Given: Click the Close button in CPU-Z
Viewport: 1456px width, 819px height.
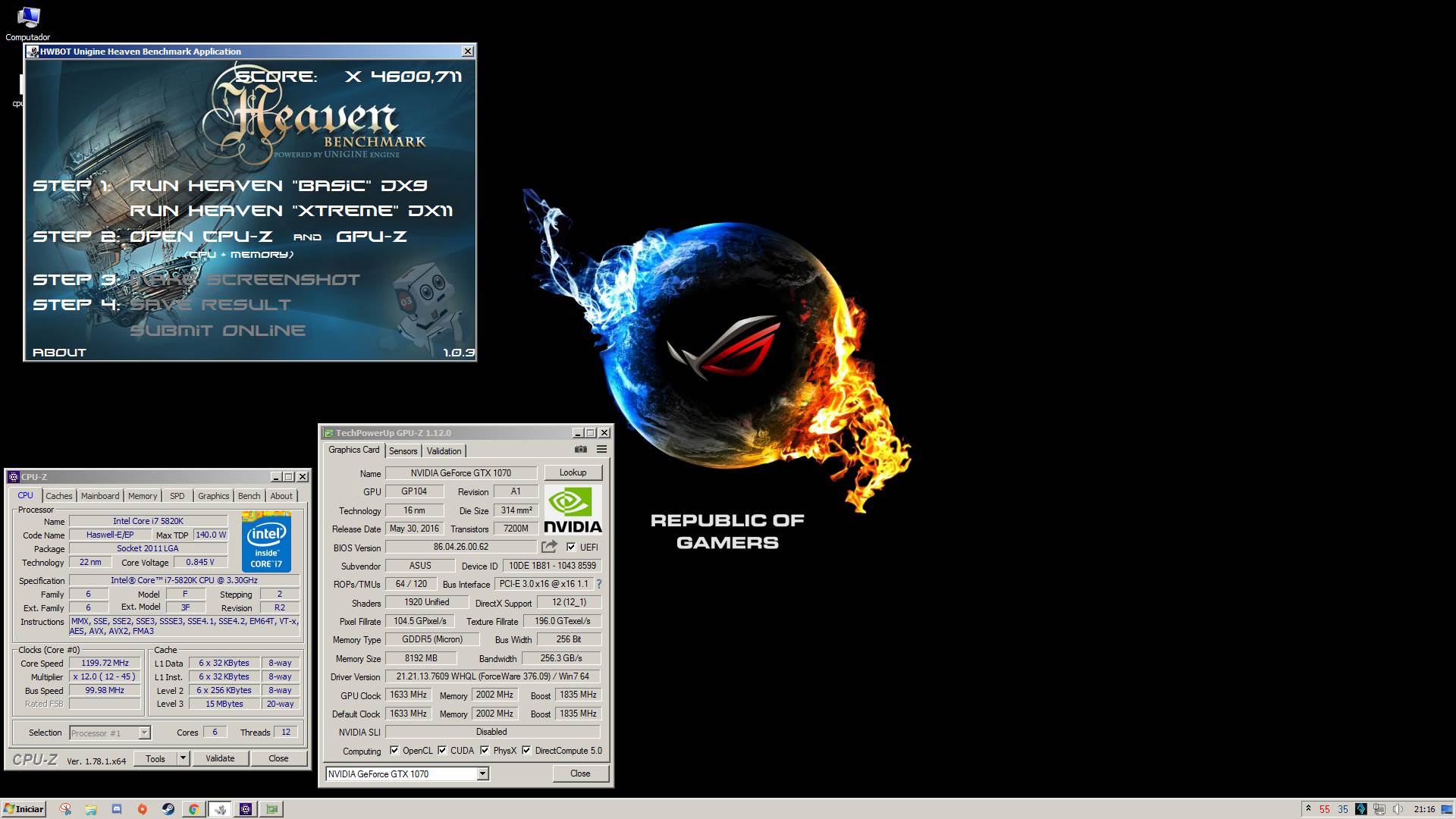Looking at the screenshot, I should tap(278, 758).
